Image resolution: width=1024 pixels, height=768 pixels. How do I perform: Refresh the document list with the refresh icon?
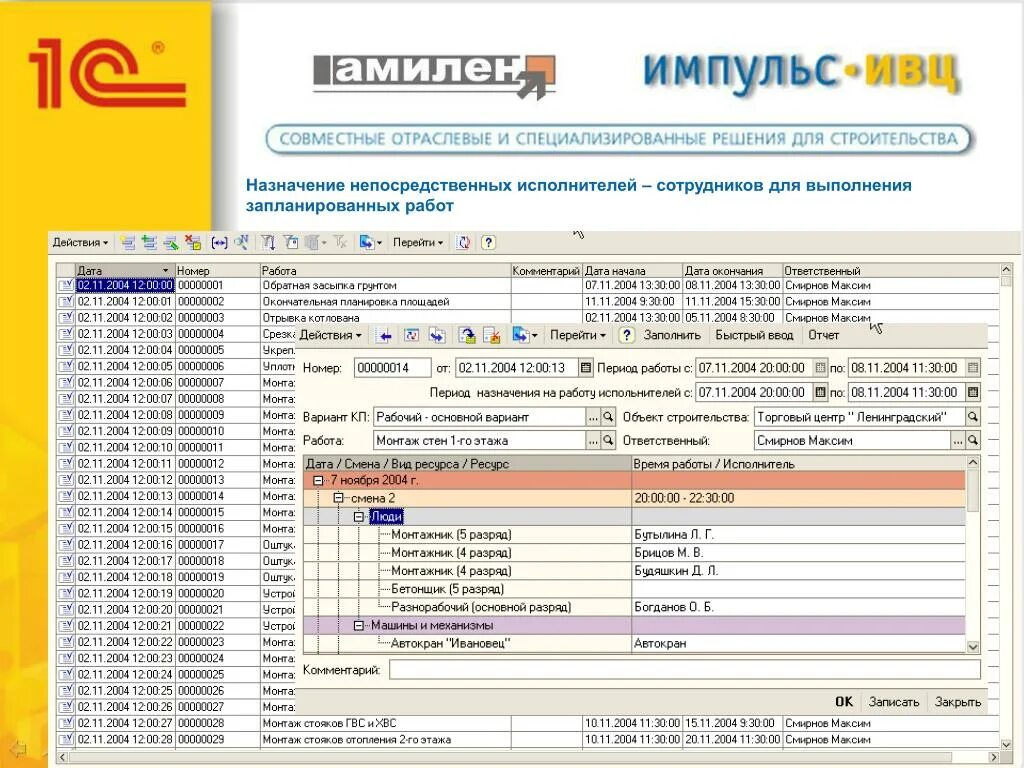(461, 242)
